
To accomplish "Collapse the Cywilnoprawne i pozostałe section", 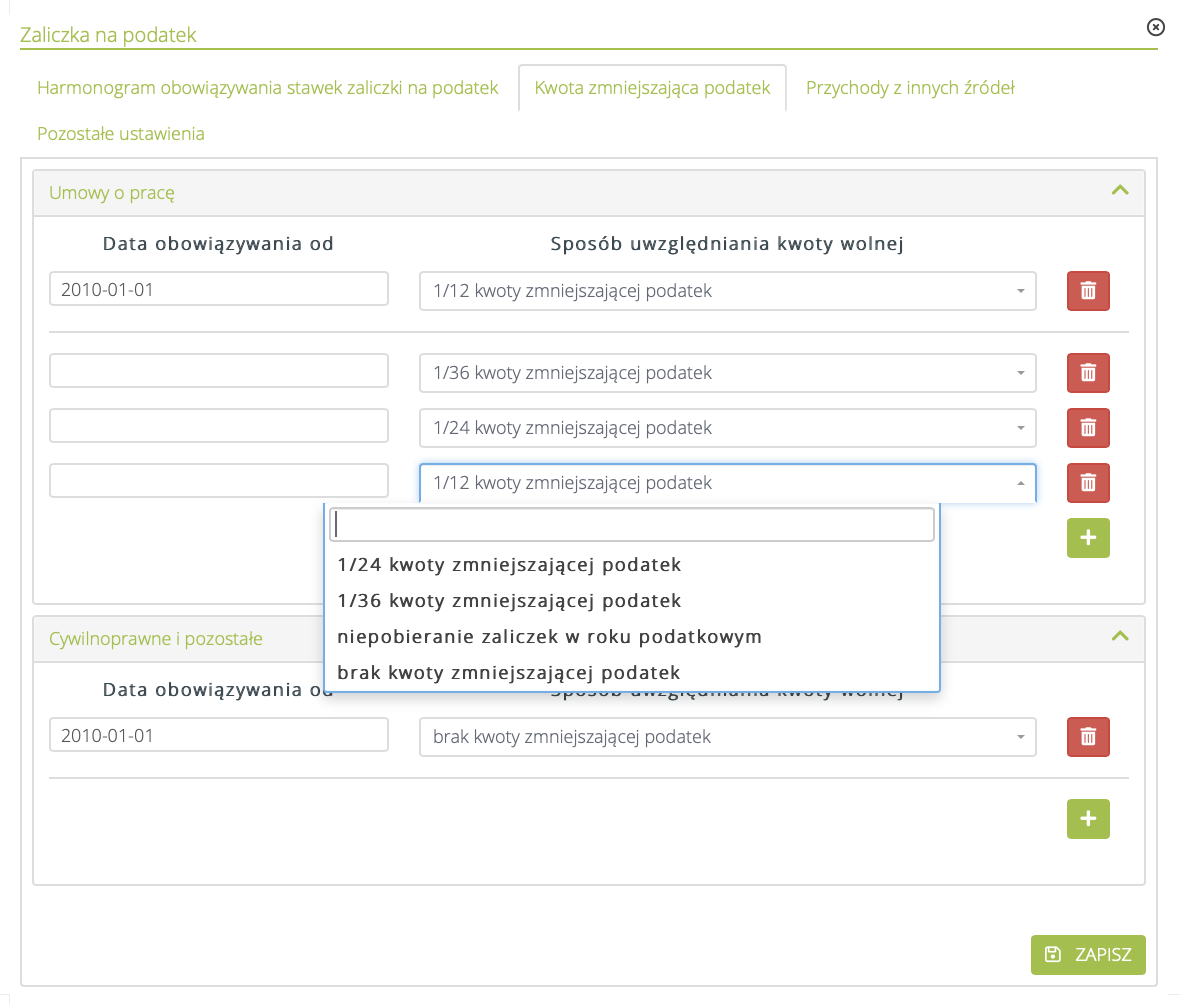I will tap(1120, 636).
